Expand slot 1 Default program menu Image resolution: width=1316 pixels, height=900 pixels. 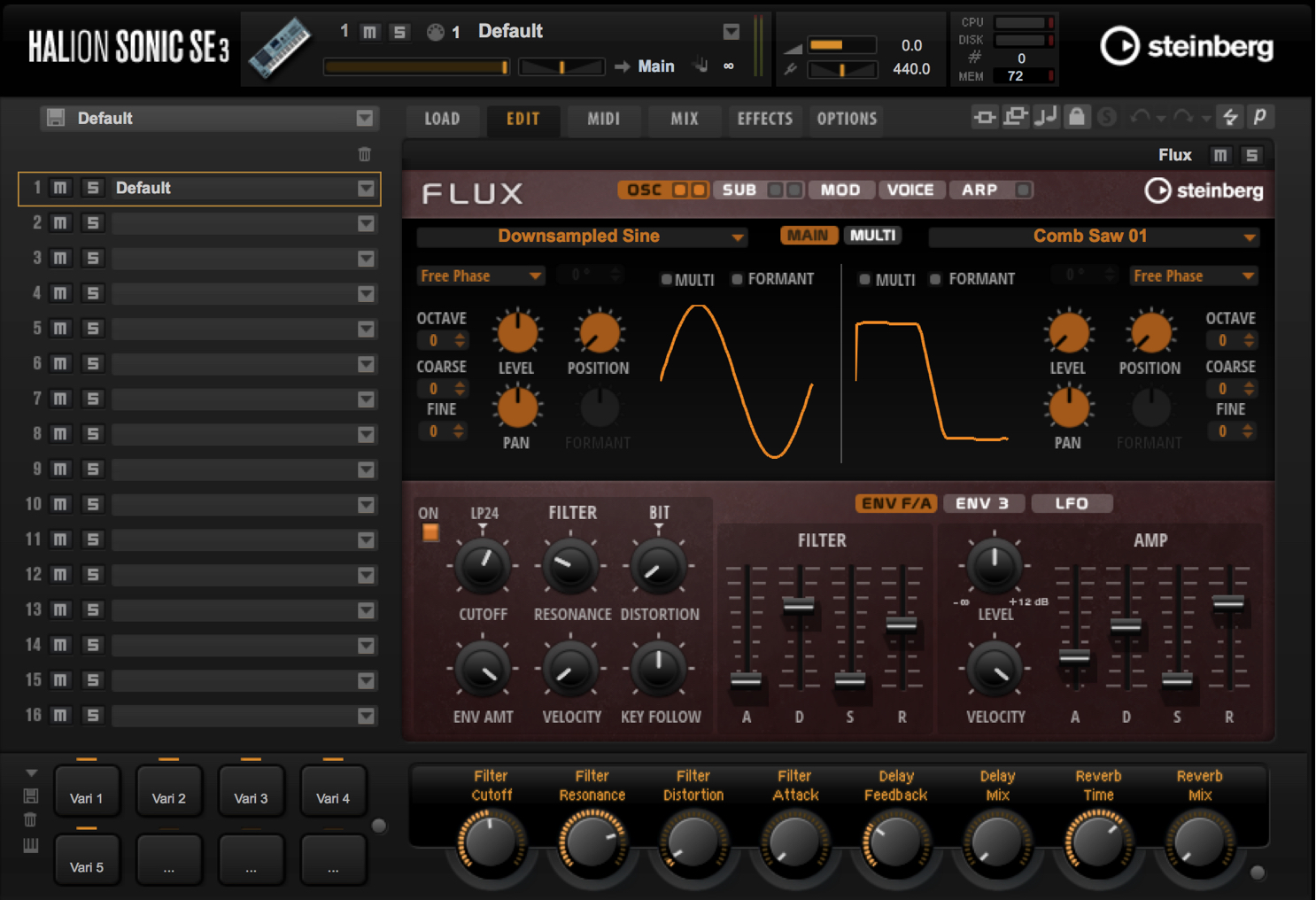tap(366, 188)
